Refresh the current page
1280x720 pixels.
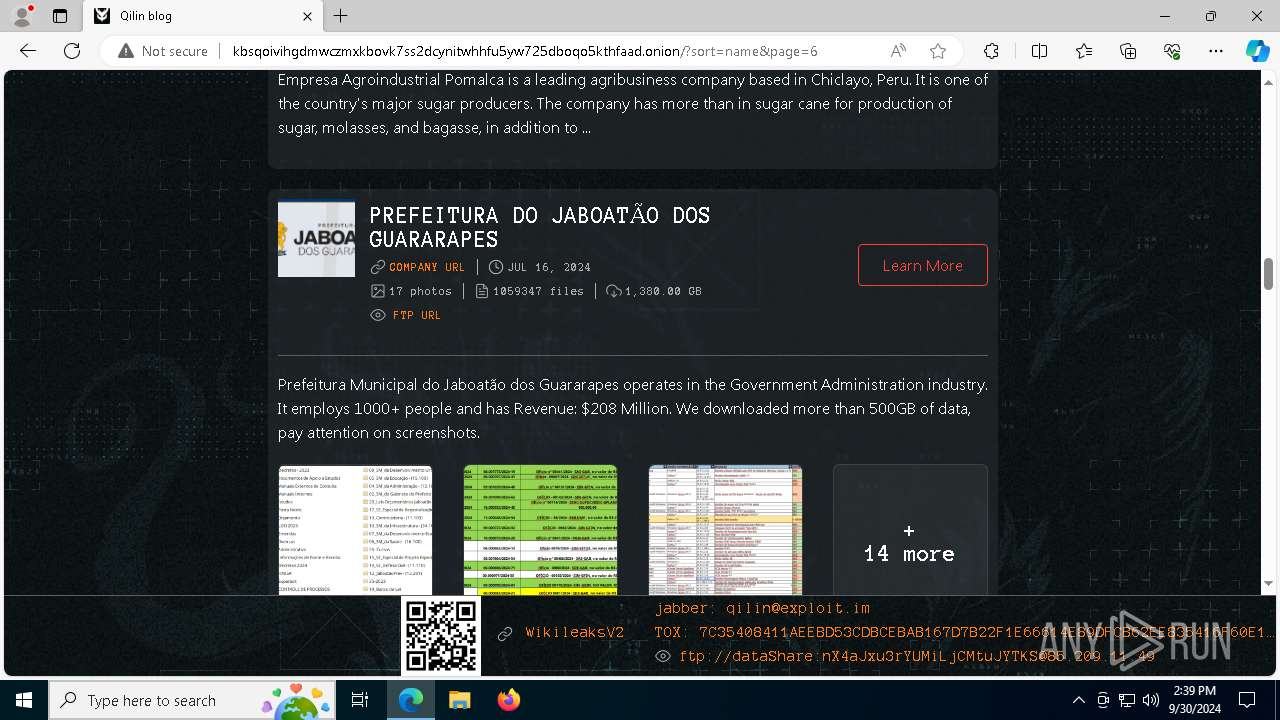(x=72, y=51)
